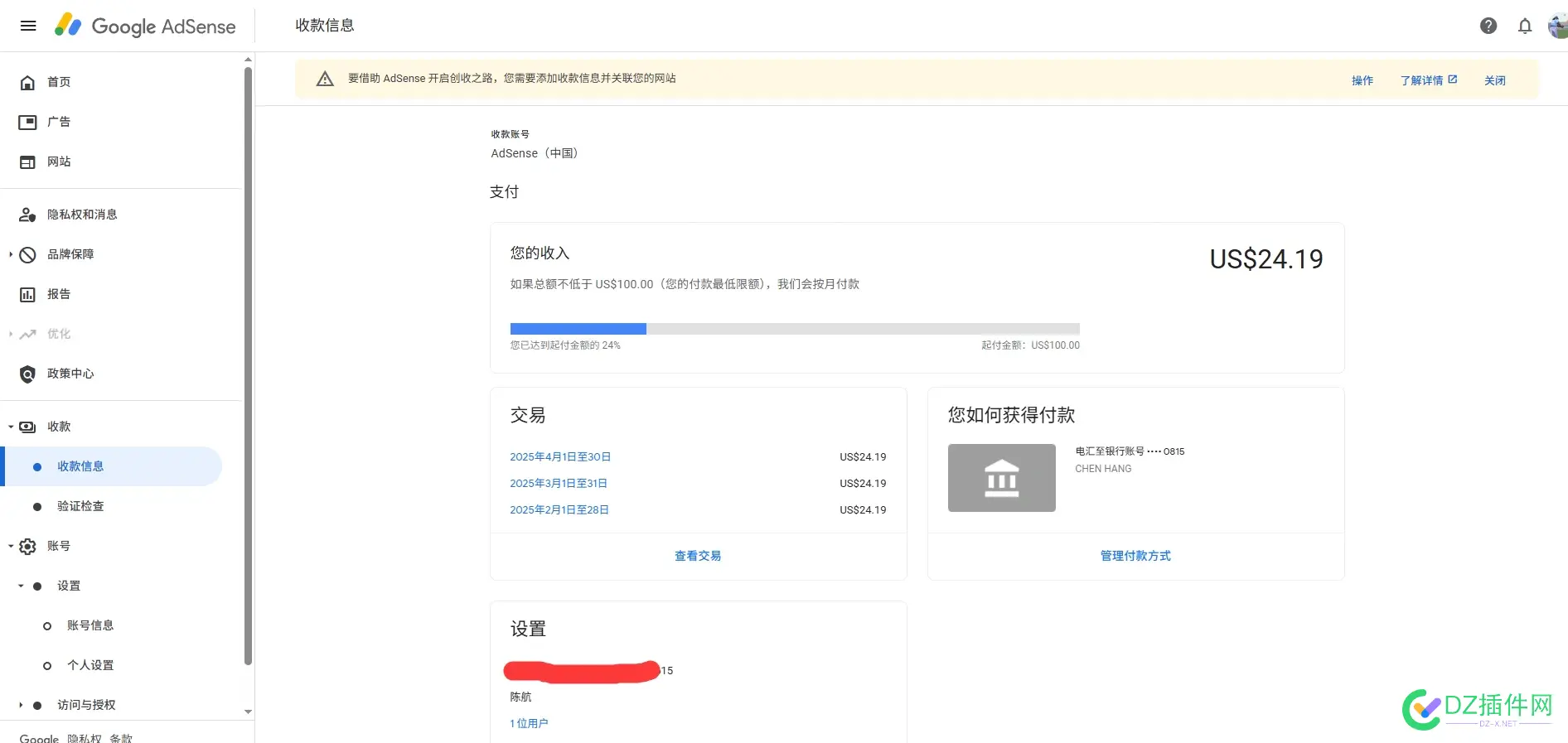The width and height of the screenshot is (1568, 743).
Task: Click the bank building payment icon
Action: (1001, 478)
